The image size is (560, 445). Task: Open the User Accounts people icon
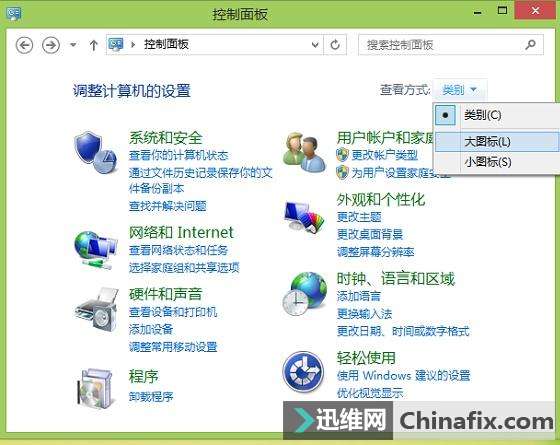304,153
